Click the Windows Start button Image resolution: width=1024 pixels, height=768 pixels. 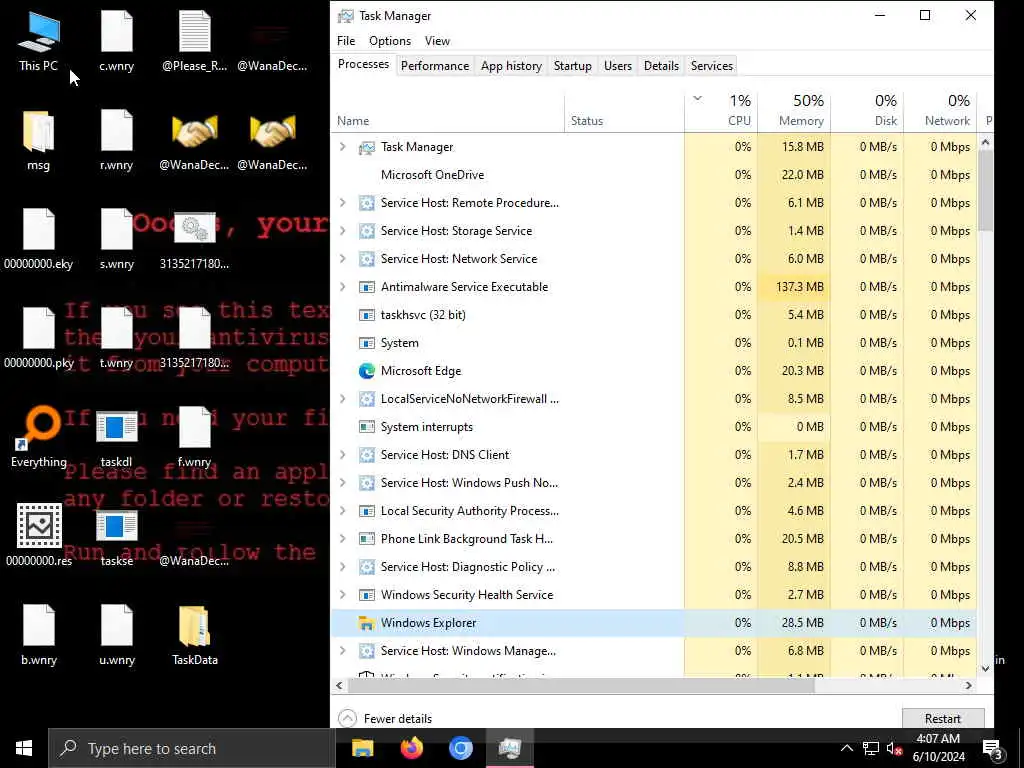click(x=24, y=748)
